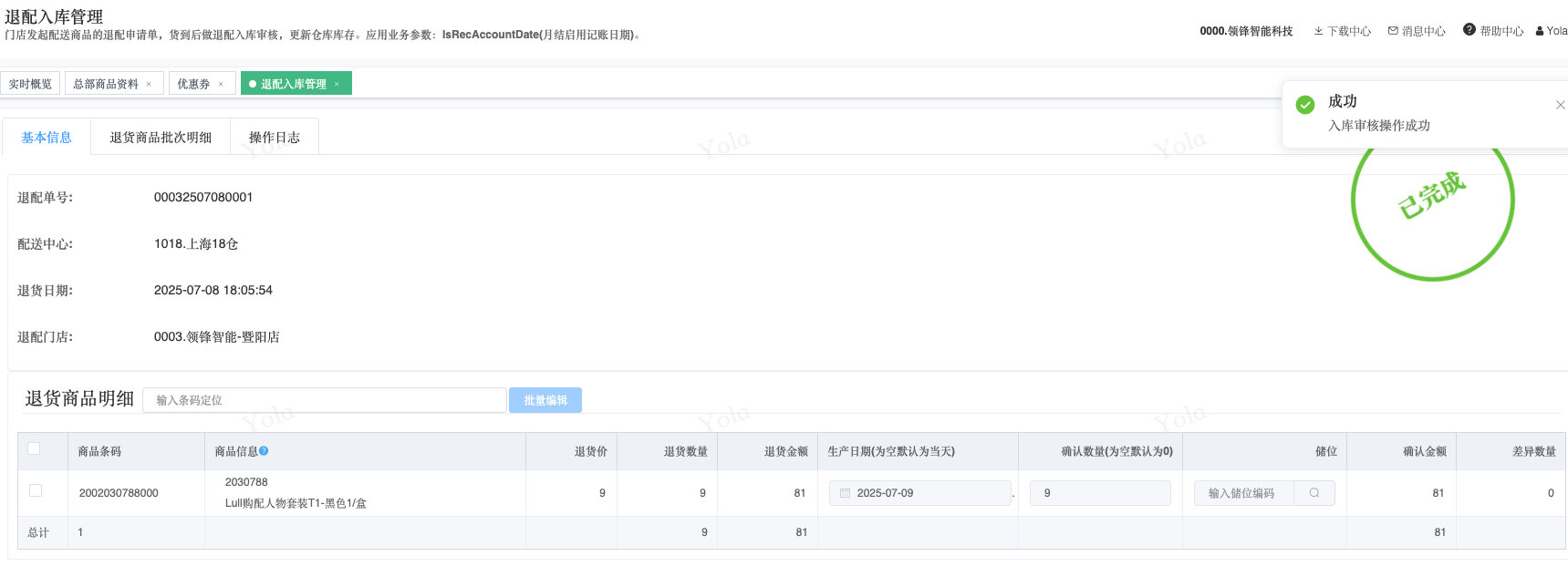
Task: Click the product name Lull购配人物套装T1-黑色1/盒
Action: coord(296,503)
